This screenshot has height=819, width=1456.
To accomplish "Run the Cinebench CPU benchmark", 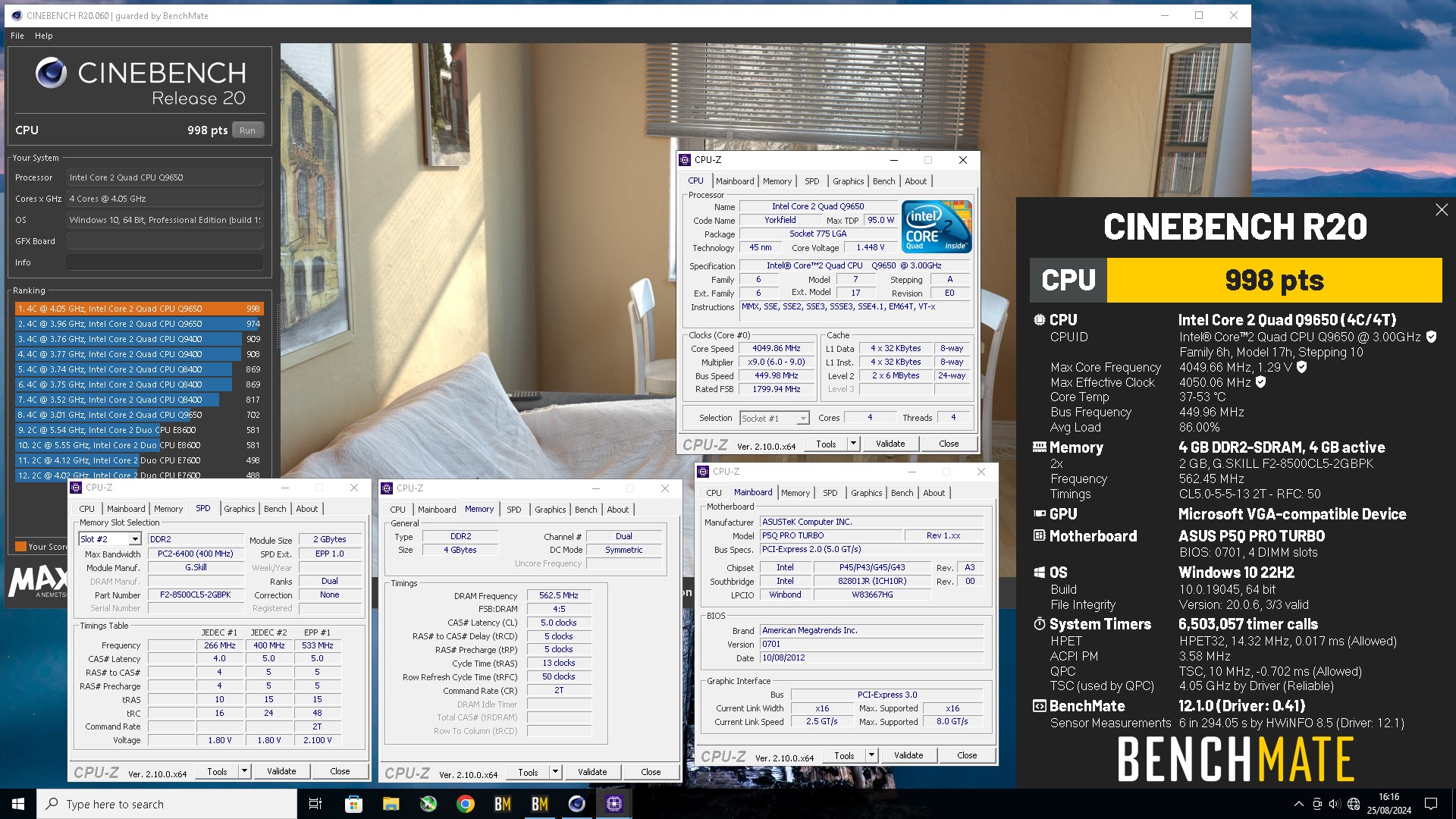I will tap(248, 130).
